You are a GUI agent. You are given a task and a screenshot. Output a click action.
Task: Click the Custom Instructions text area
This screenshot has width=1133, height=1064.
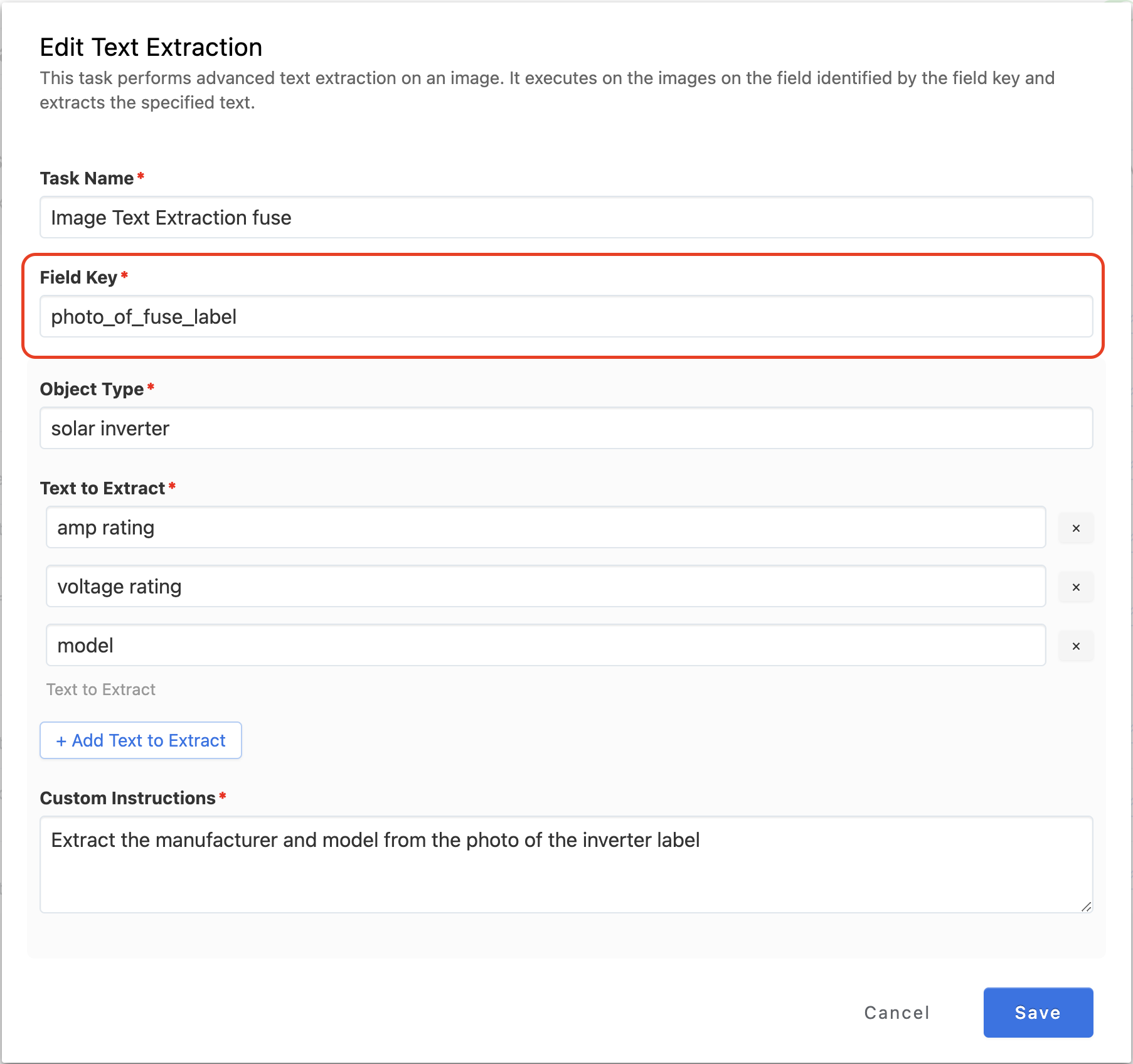tap(566, 864)
